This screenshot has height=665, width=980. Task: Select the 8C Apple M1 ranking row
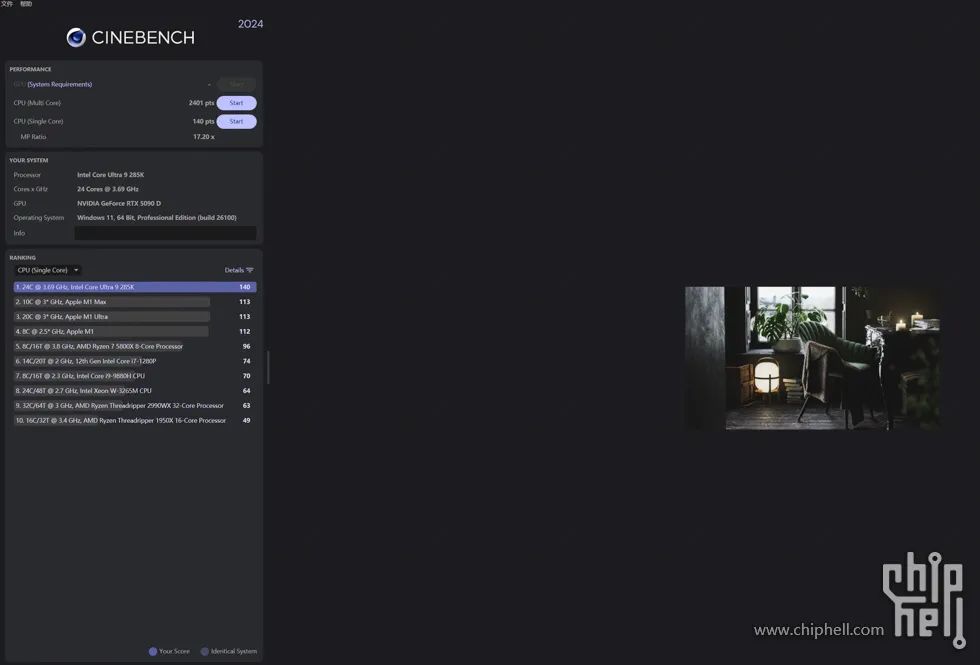click(135, 331)
